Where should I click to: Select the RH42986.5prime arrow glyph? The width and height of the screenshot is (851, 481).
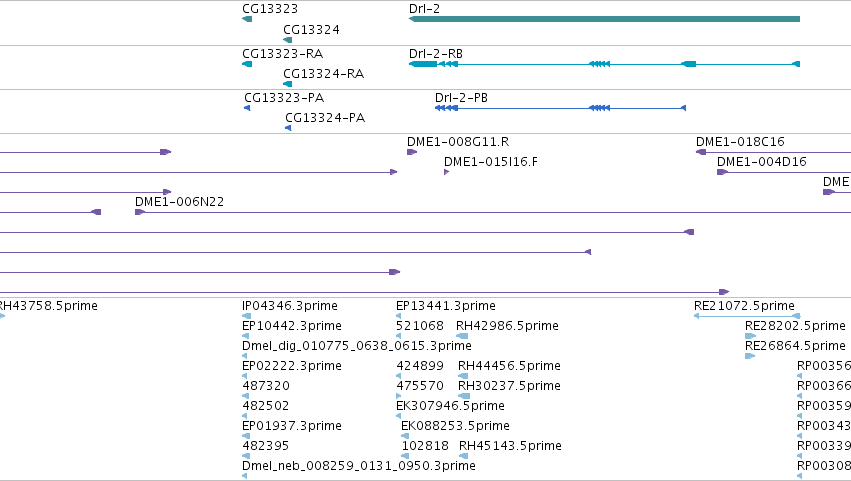click(x=462, y=336)
